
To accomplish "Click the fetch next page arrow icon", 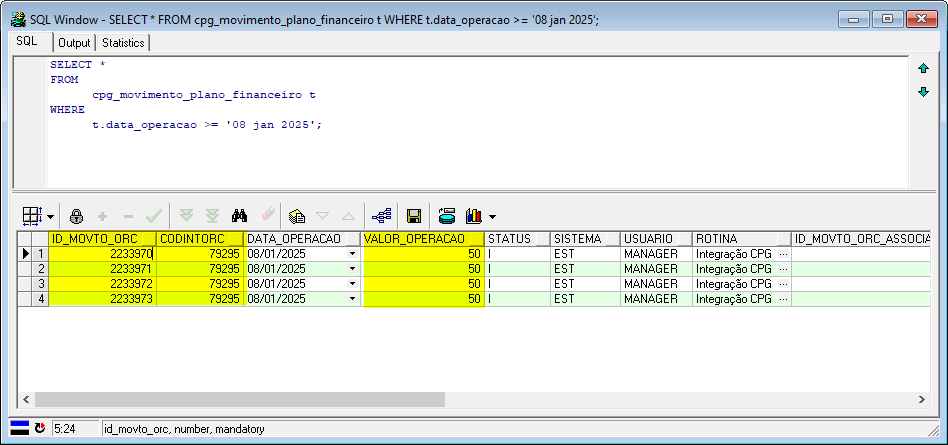I will (x=187, y=215).
